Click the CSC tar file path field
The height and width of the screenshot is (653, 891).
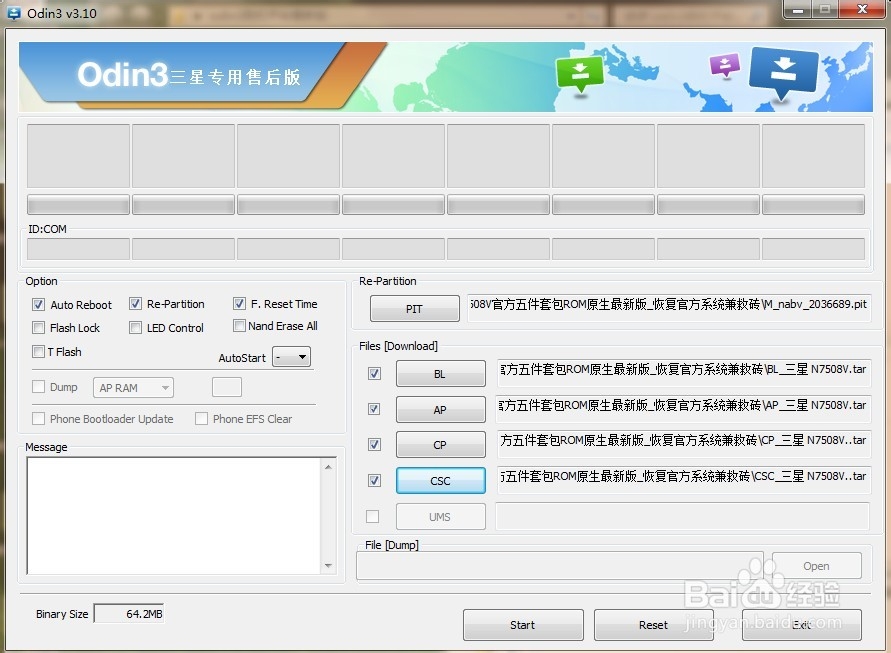click(684, 480)
